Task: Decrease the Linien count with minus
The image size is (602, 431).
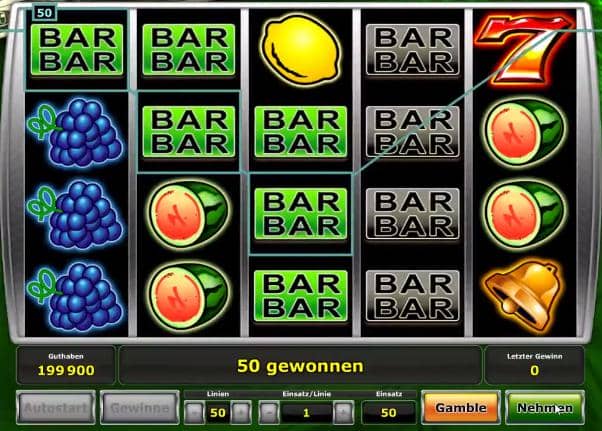Action: tap(194, 413)
